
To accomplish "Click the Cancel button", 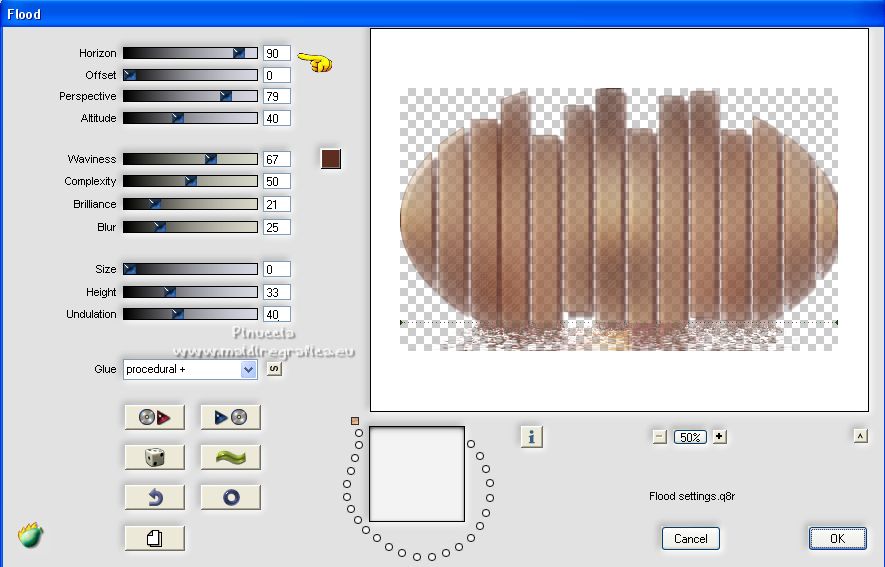I will (690, 538).
